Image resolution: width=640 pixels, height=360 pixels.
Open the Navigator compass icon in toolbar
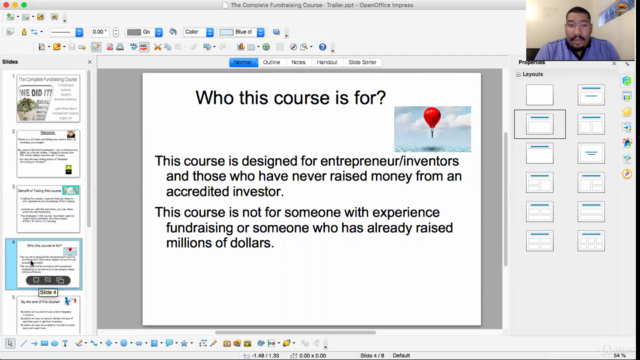293,47
